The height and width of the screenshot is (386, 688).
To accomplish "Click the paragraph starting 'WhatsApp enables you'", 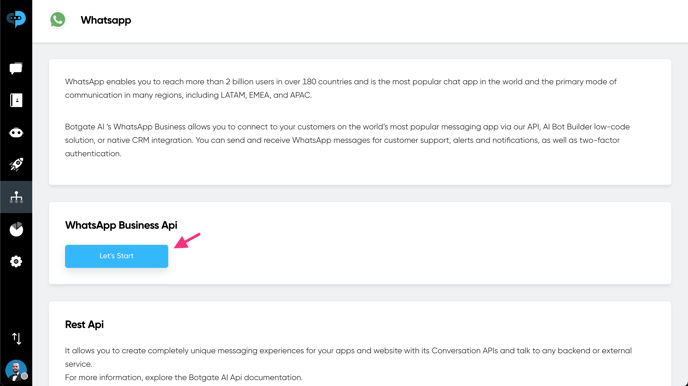I will tap(341, 88).
